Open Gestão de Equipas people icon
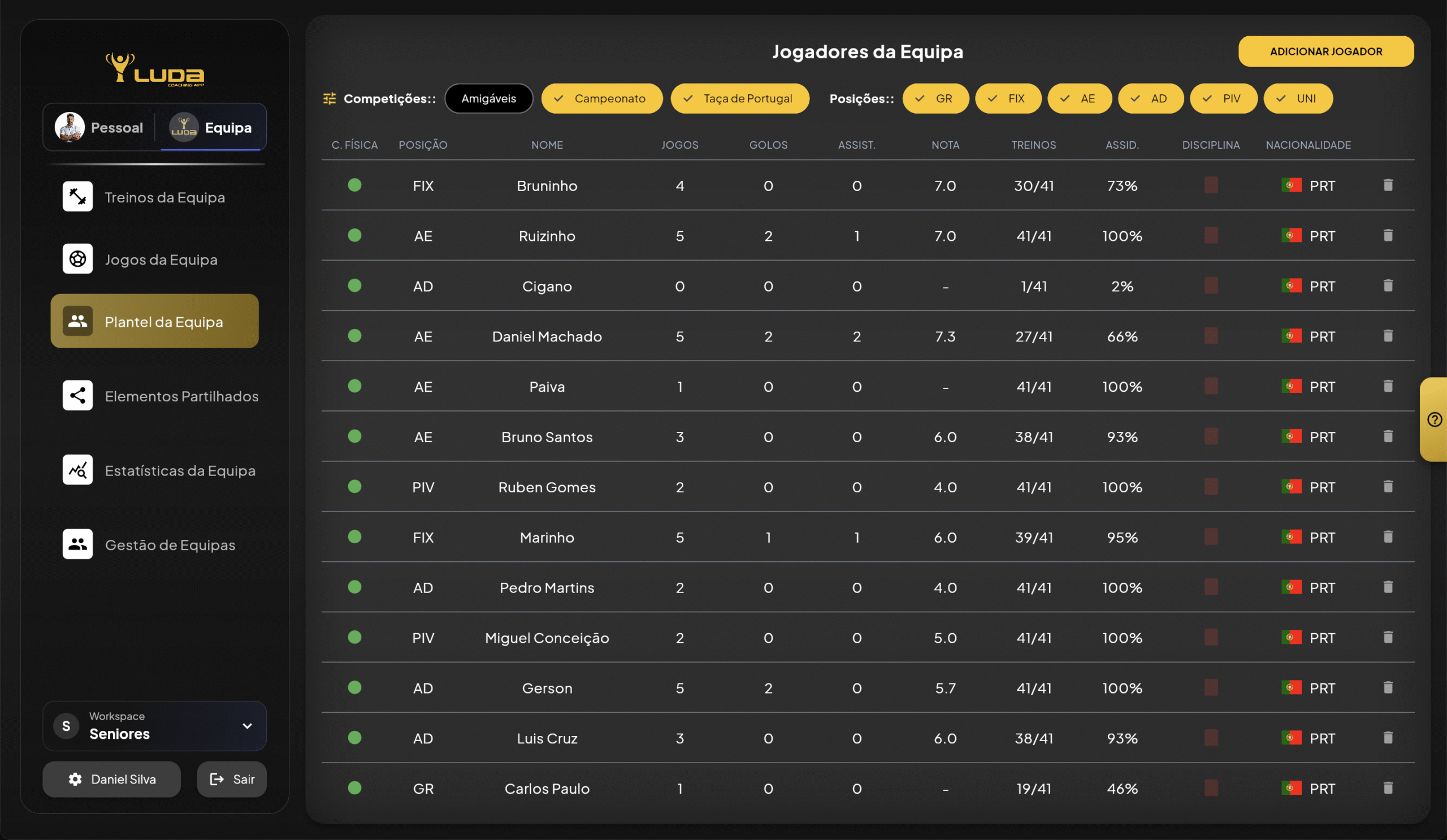This screenshot has width=1447, height=840. click(77, 544)
